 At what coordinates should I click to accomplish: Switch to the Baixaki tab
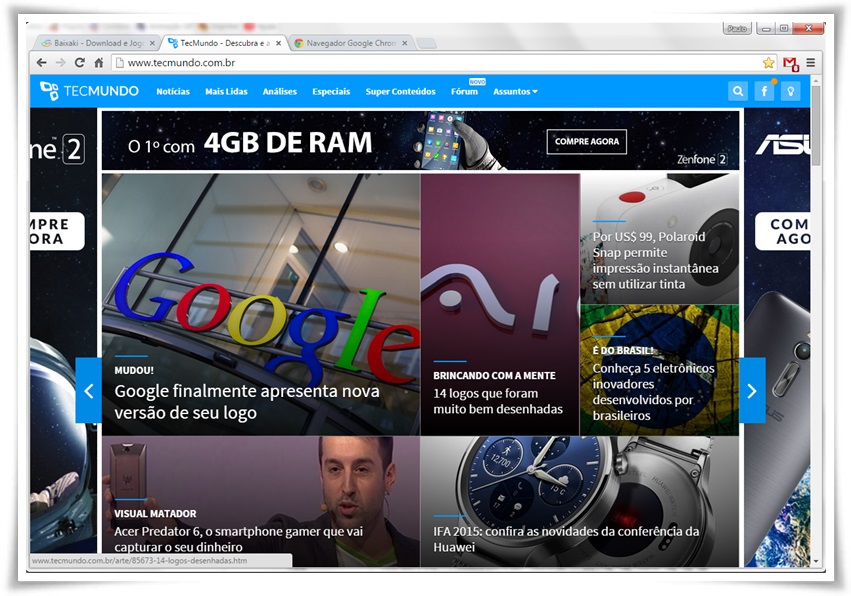click(x=98, y=43)
